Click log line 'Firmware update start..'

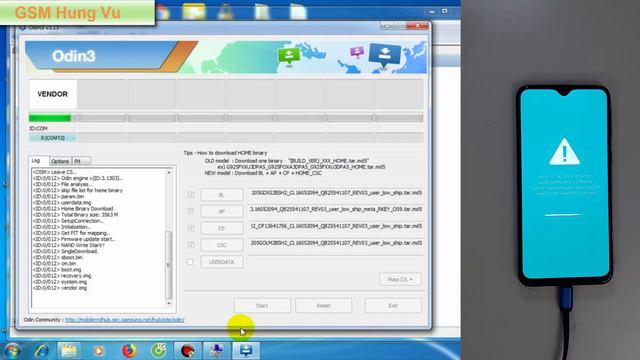click(x=74, y=239)
